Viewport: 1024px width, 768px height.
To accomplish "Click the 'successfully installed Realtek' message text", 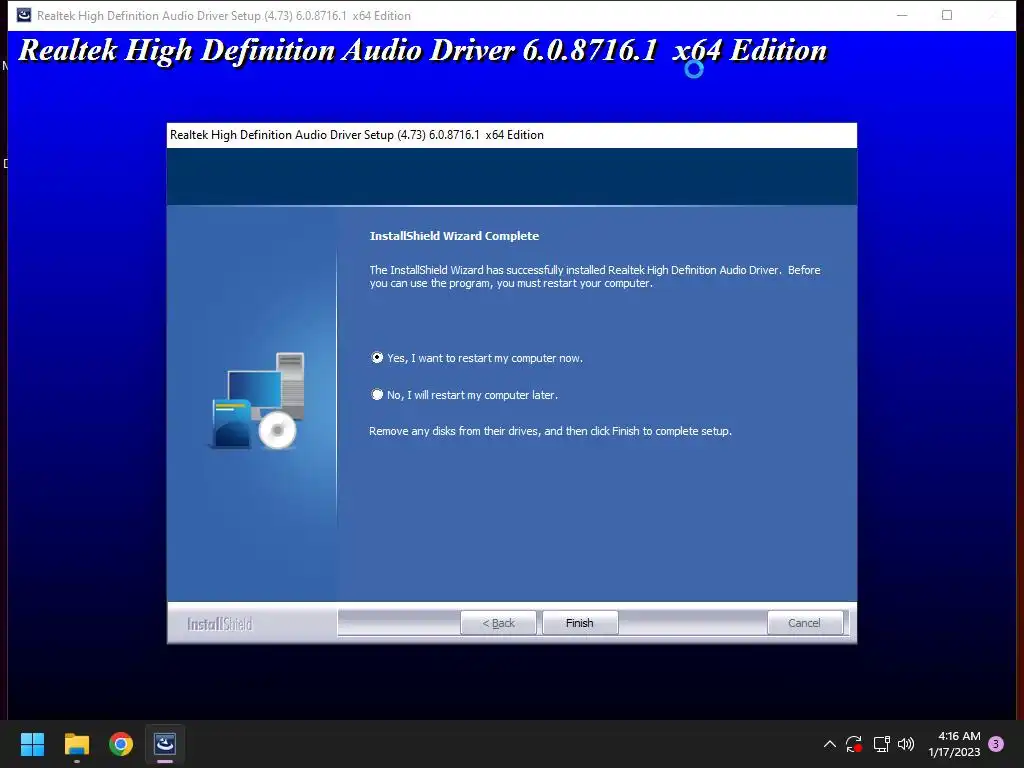I will tap(594, 276).
